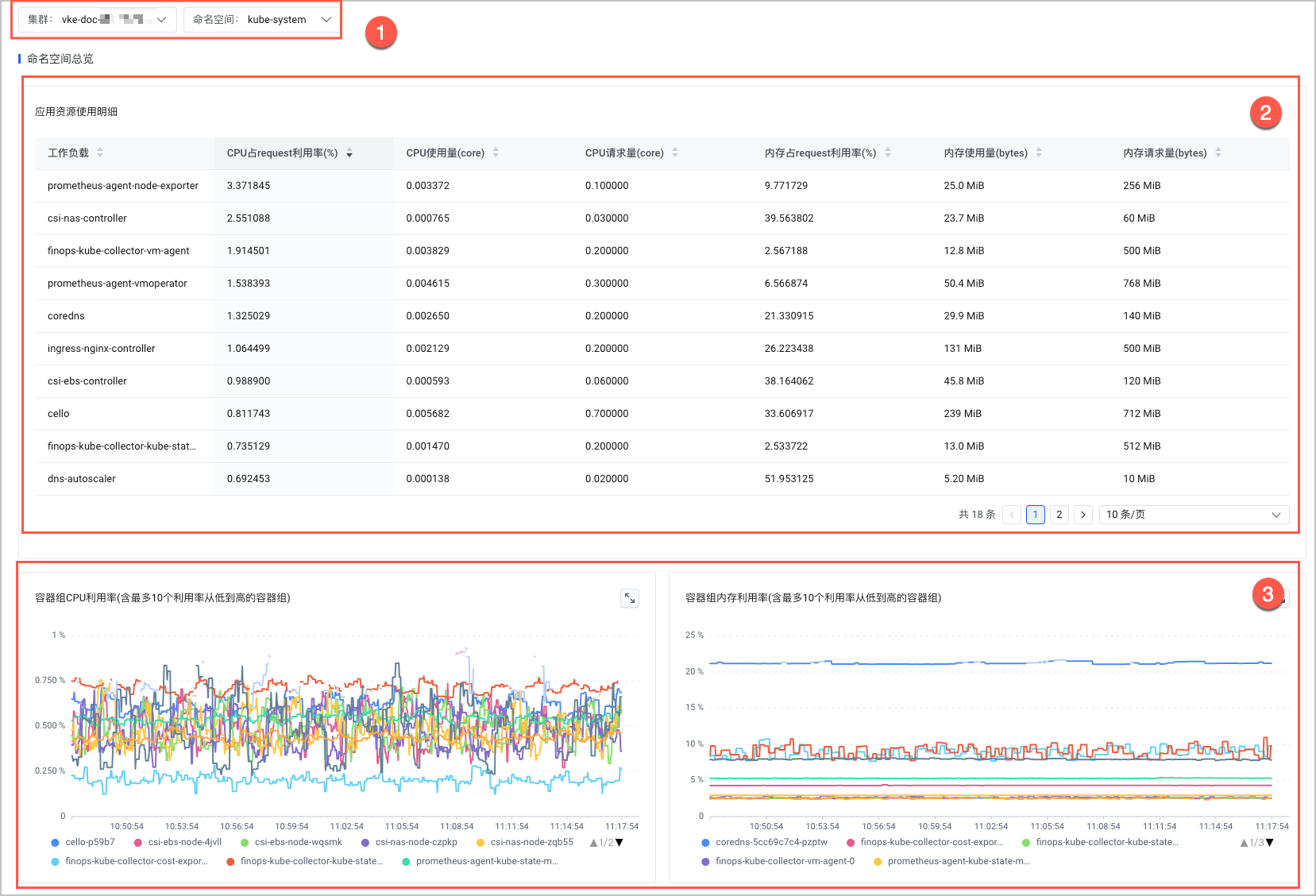Sort by memory request (bytes) column
Viewport: 1316px width, 896px height.
click(1218, 153)
